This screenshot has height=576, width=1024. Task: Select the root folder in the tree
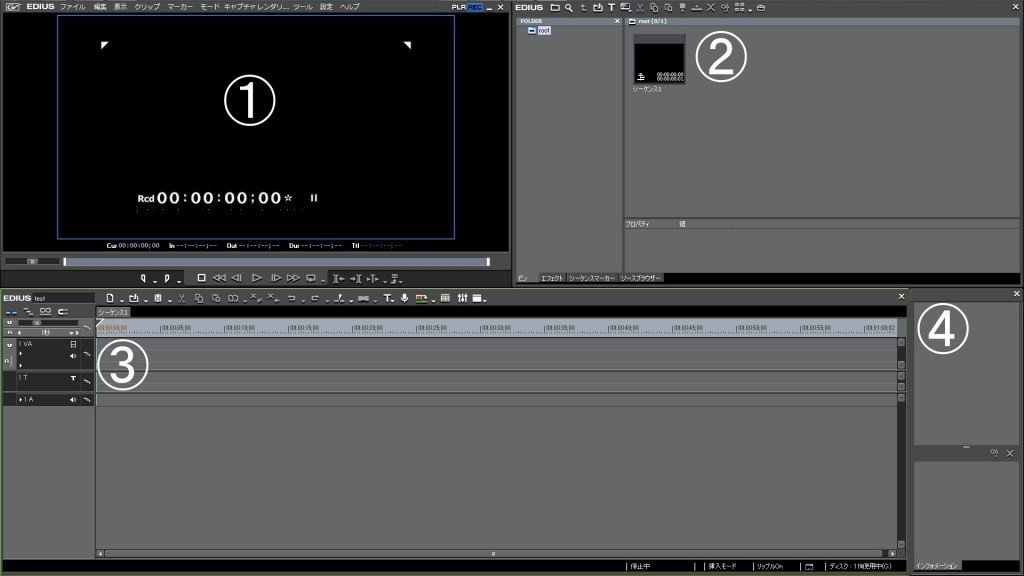(x=543, y=30)
